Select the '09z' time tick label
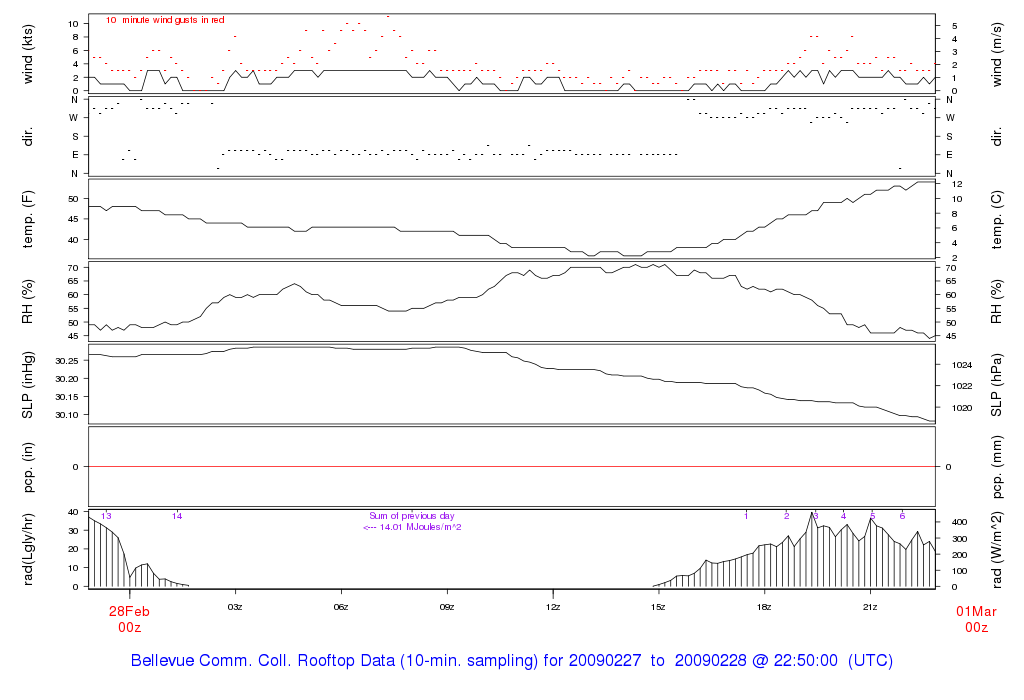 (447, 607)
